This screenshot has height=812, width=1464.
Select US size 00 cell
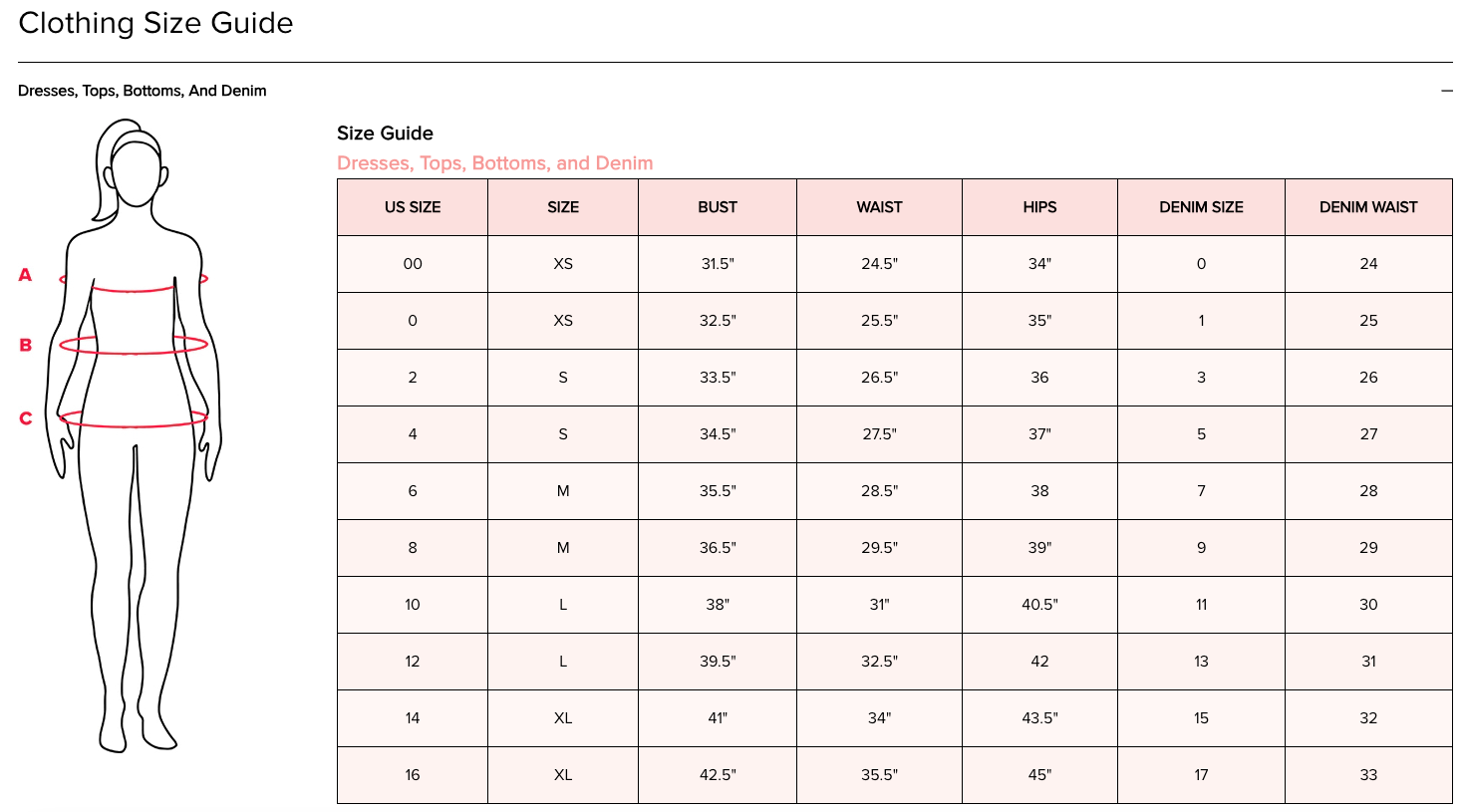pos(413,264)
